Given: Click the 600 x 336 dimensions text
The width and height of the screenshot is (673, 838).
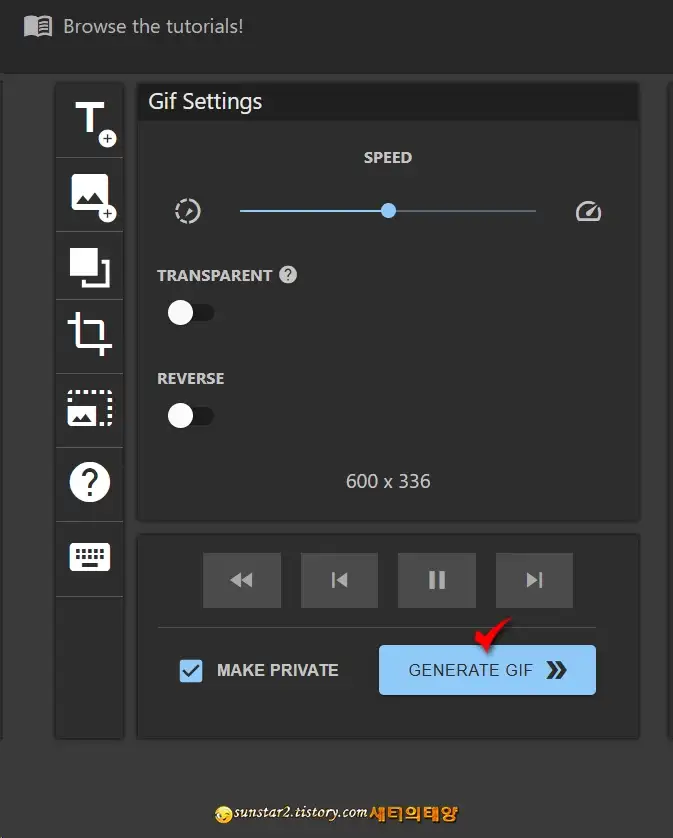Looking at the screenshot, I should point(388,482).
